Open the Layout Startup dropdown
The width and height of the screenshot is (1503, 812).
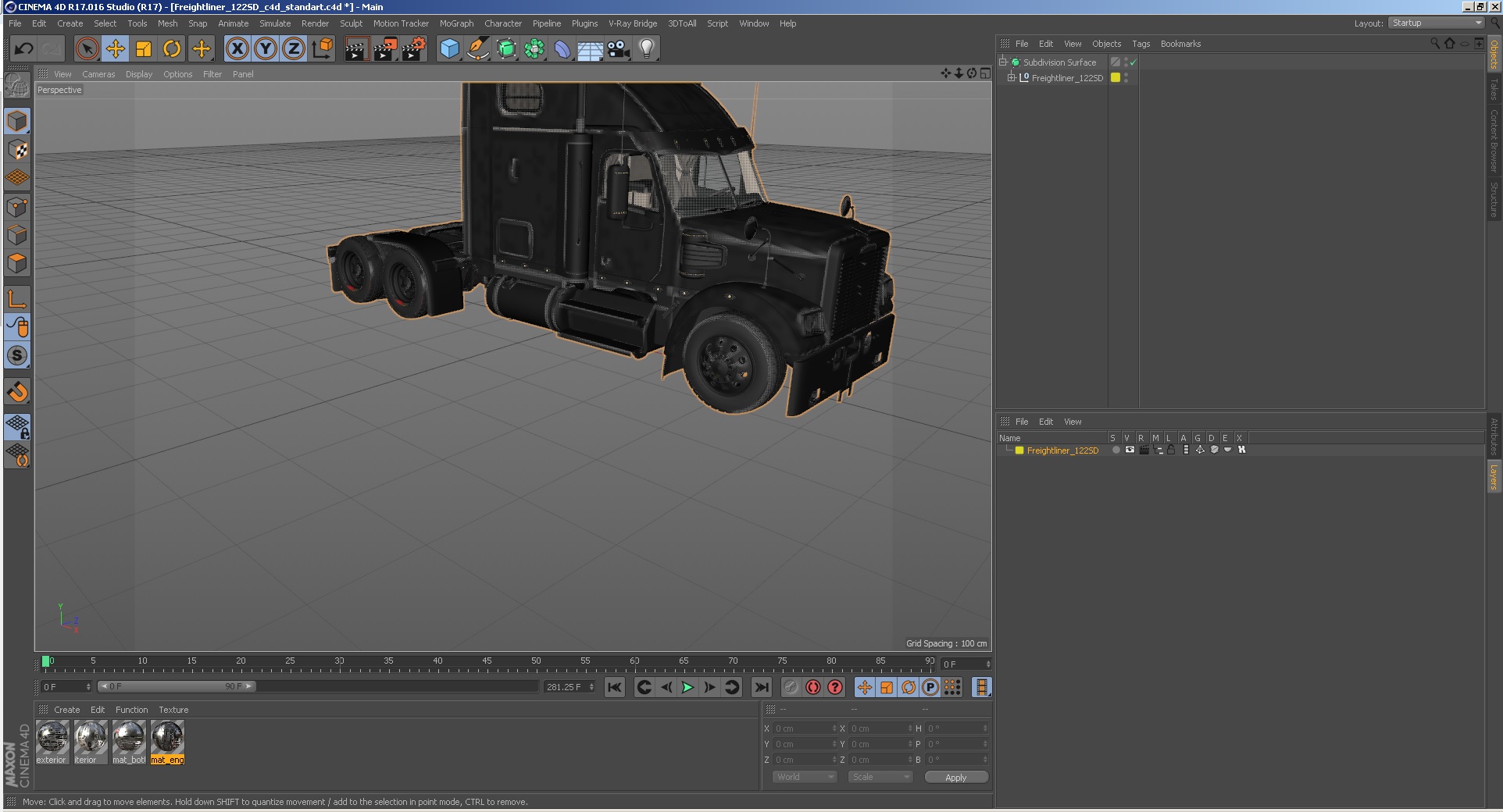click(1437, 23)
